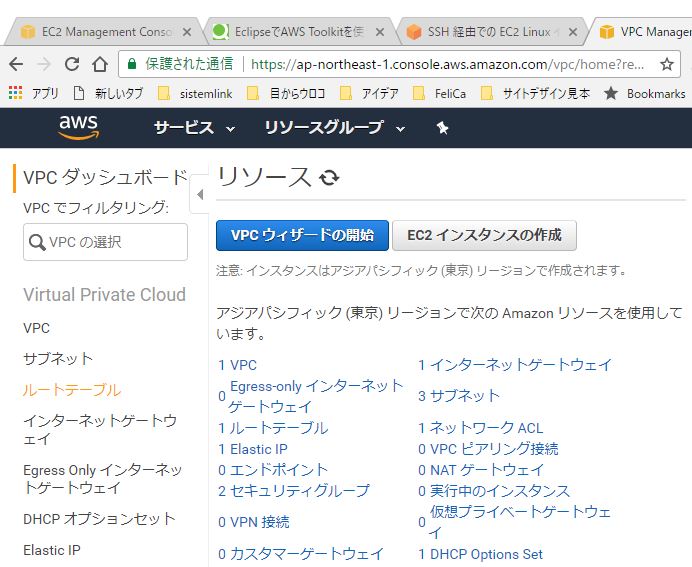
Task: Click the browser forward arrow
Action: click(x=44, y=64)
